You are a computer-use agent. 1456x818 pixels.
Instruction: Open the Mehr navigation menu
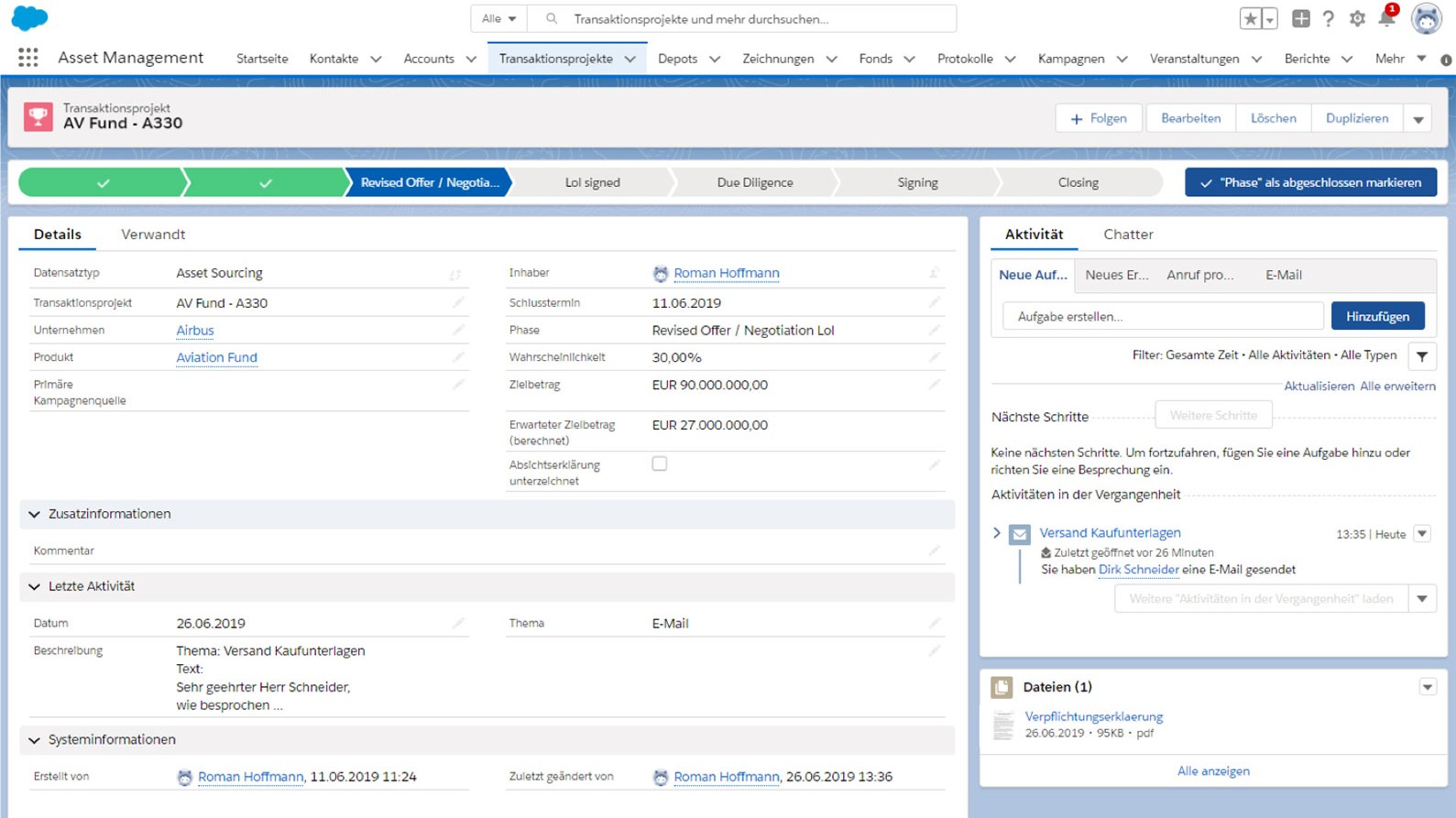point(1400,59)
